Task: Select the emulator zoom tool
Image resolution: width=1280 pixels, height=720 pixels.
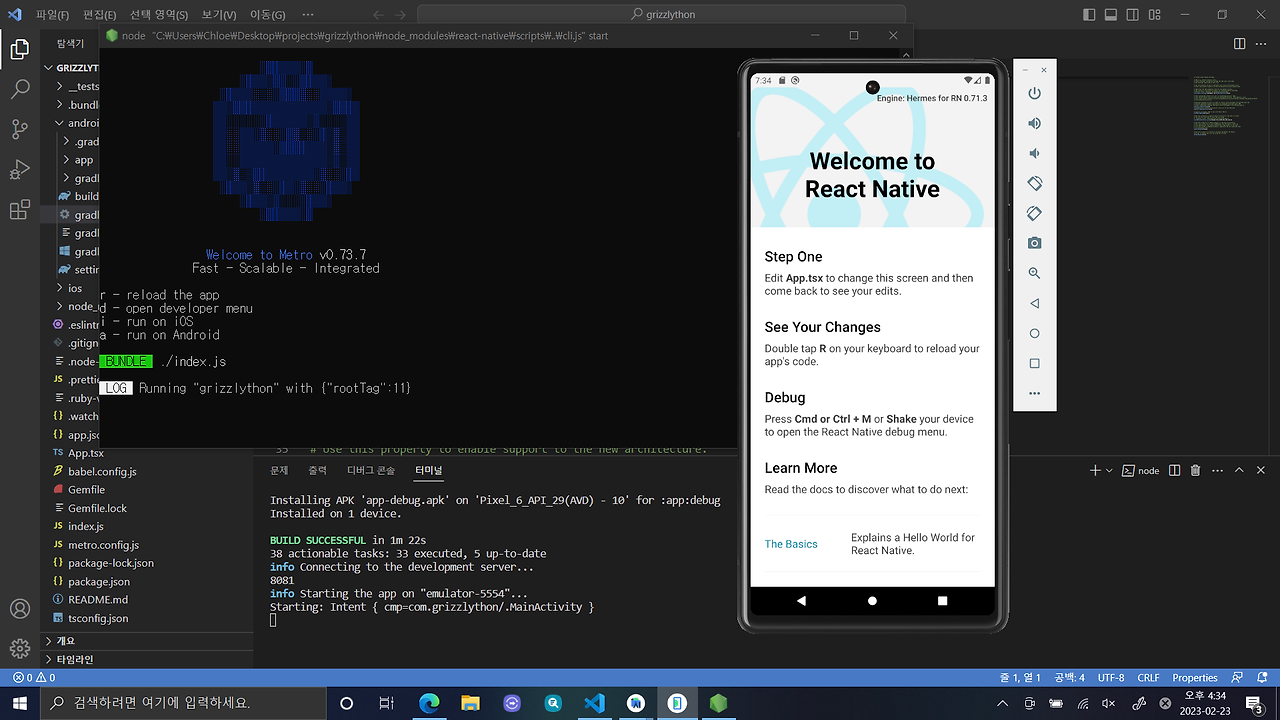Action: tap(1034, 273)
